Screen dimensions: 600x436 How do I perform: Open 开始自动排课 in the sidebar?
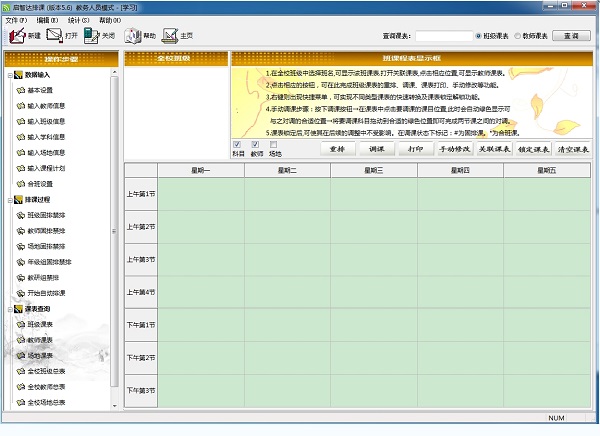pyautogui.click(x=48, y=292)
